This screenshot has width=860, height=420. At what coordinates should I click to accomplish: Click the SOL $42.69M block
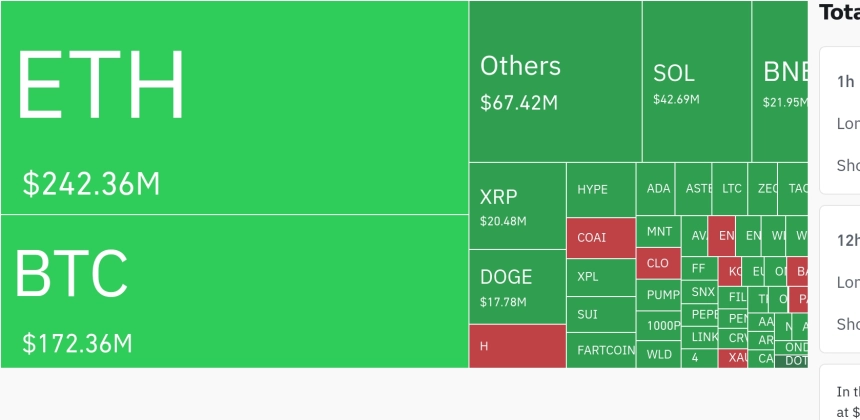click(696, 81)
